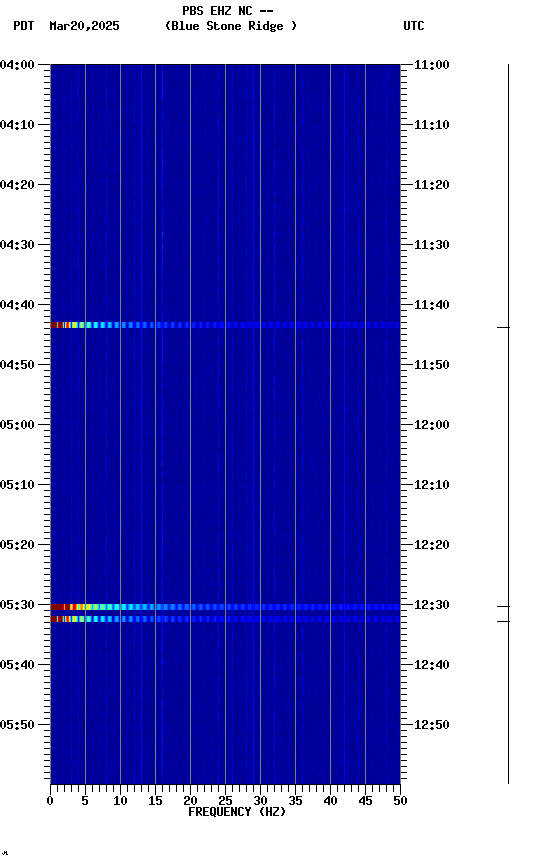
Task: Click the 15 Hz frequency tick label
Action: 155,801
